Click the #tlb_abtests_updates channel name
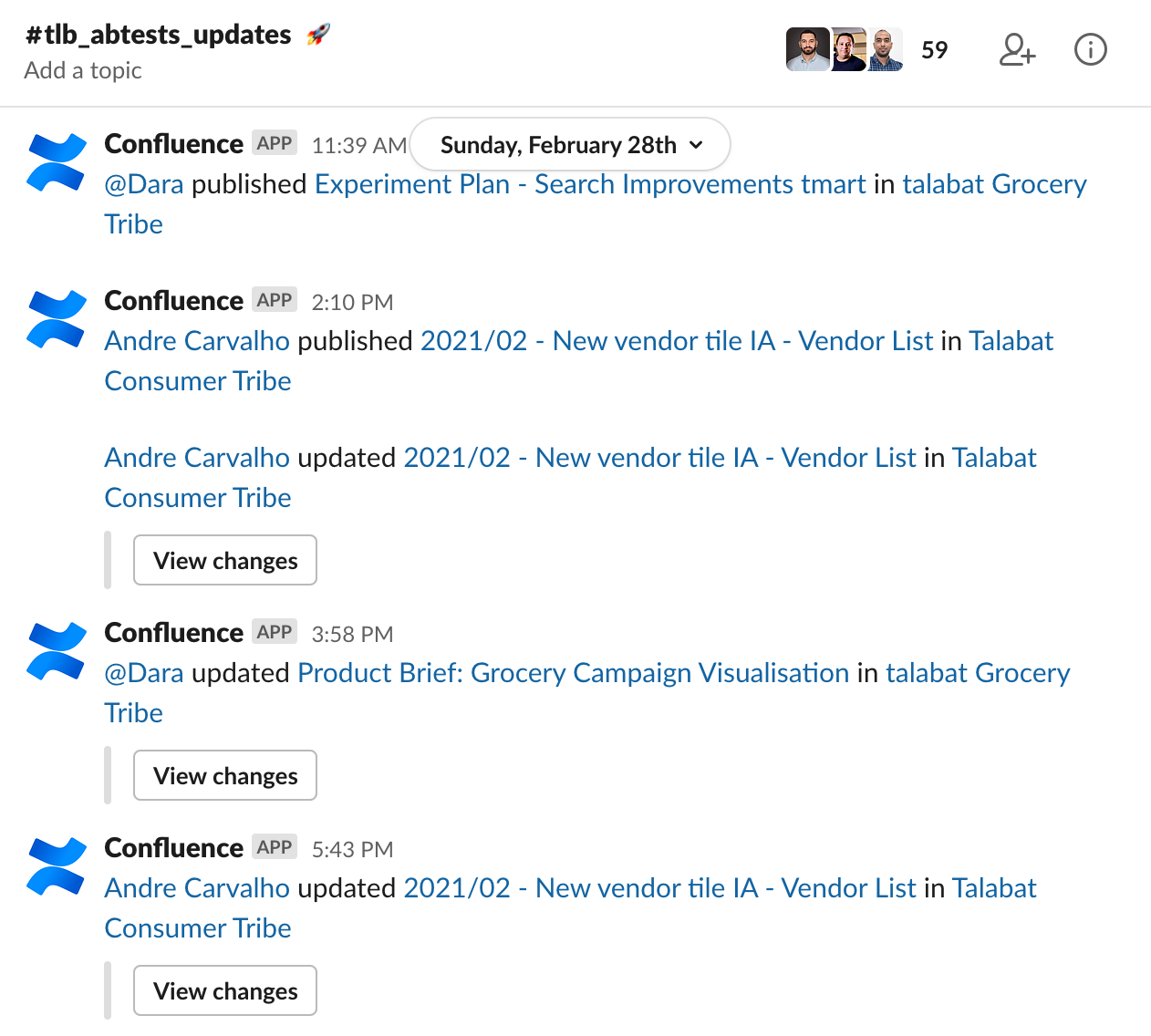This screenshot has width=1151, height=1036. [x=159, y=35]
